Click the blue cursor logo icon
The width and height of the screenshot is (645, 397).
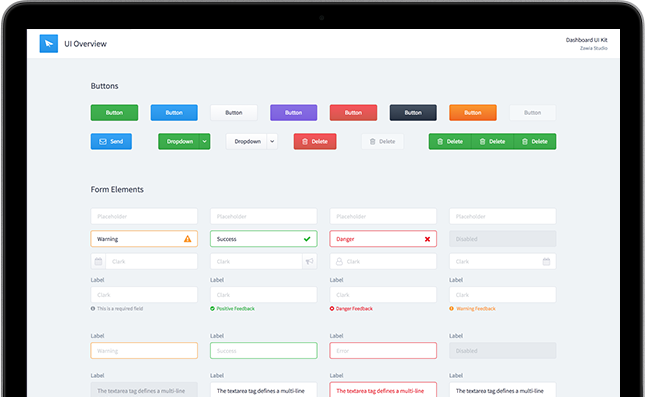pos(49,44)
